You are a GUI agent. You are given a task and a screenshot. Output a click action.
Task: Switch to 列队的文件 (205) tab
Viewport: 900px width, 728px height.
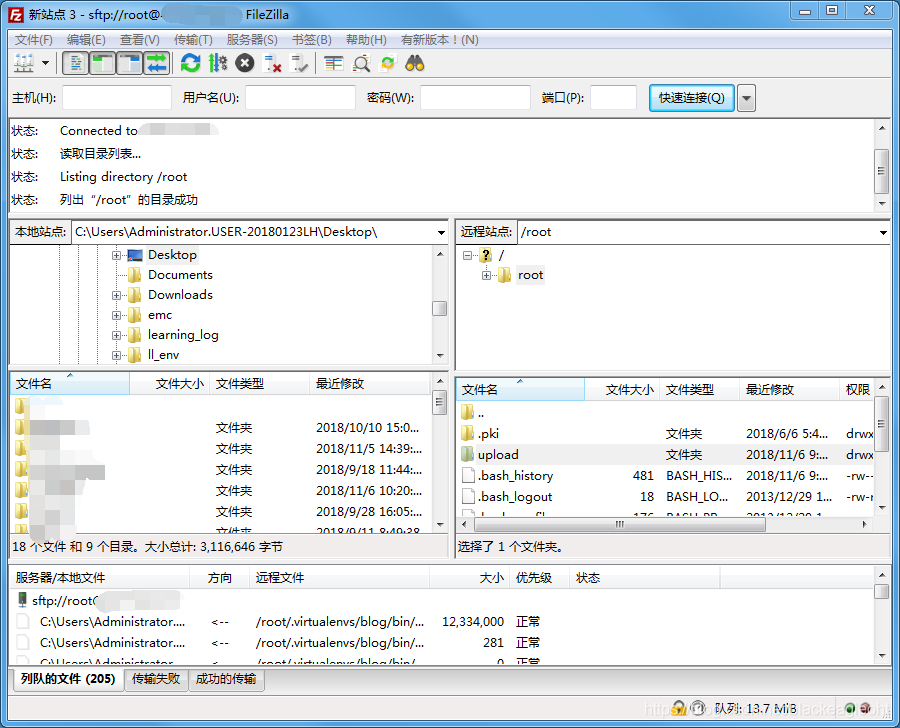[x=68, y=679]
